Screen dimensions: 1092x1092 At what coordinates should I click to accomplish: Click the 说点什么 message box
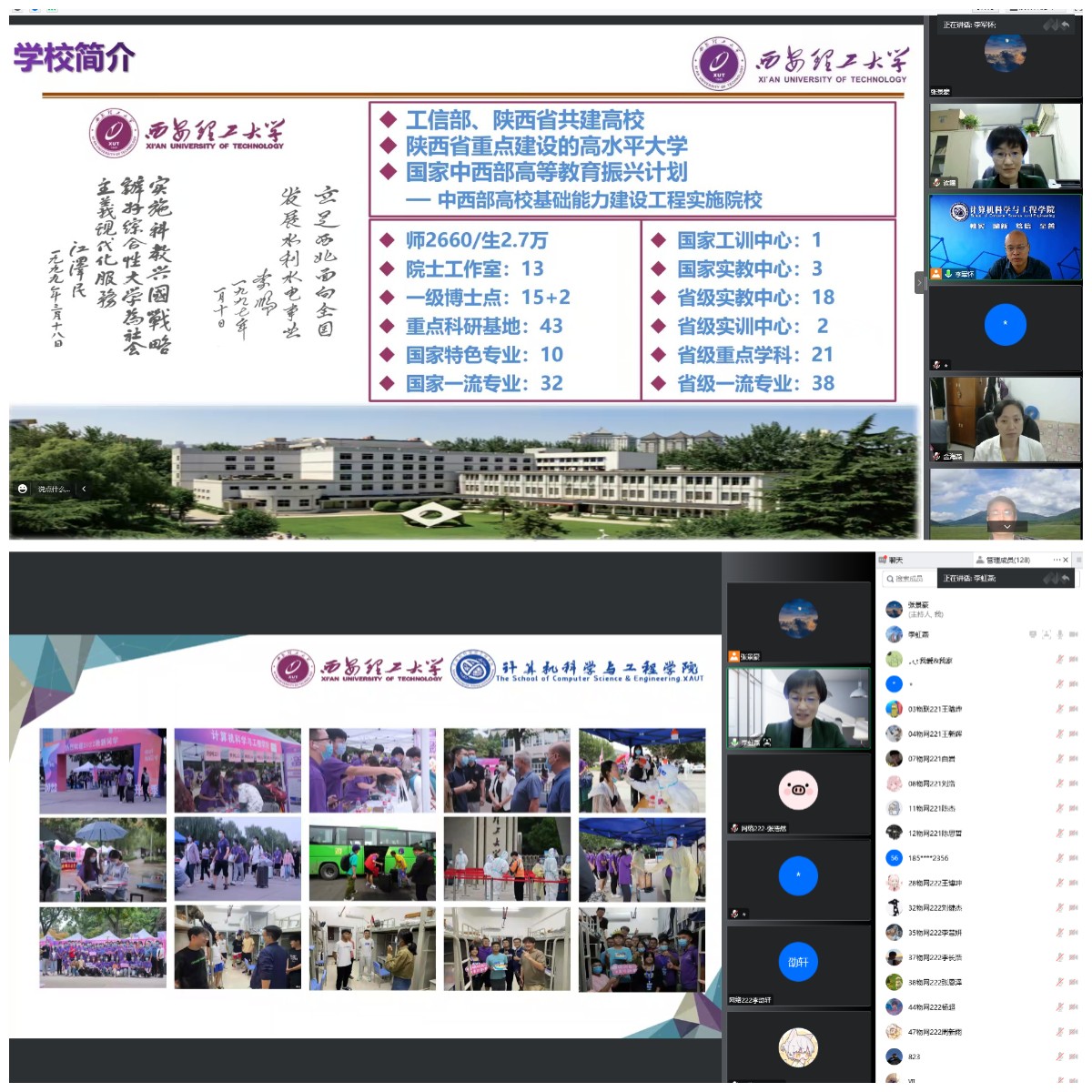pos(53,489)
